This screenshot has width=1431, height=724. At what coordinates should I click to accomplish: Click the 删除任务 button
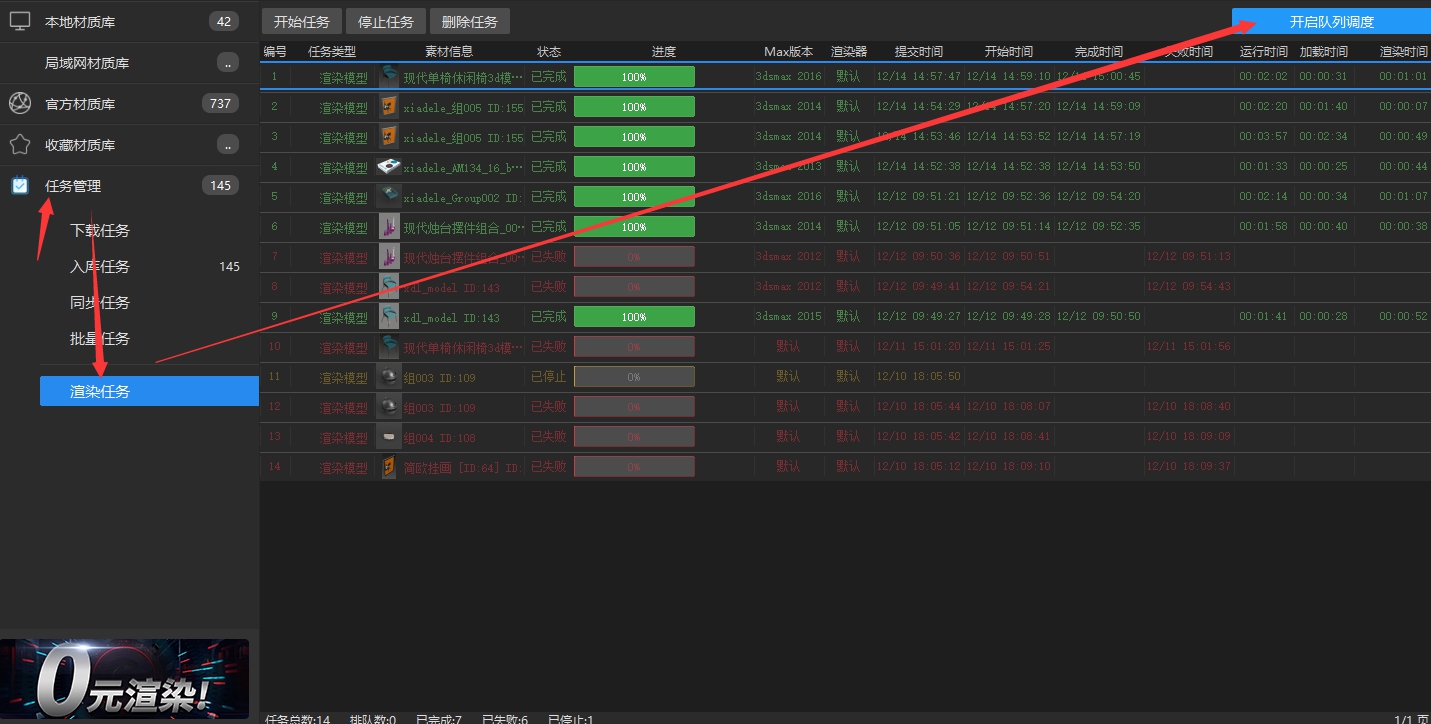470,21
